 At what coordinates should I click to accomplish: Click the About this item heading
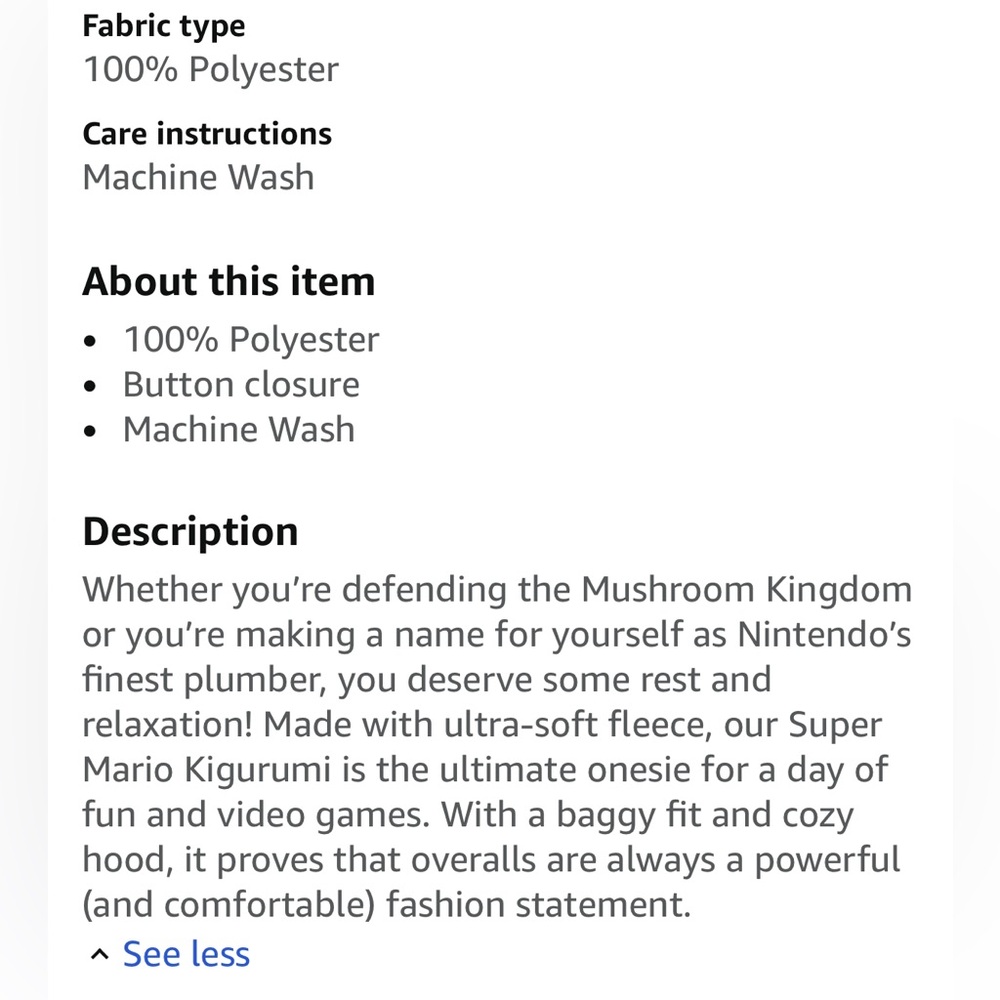[x=228, y=281]
